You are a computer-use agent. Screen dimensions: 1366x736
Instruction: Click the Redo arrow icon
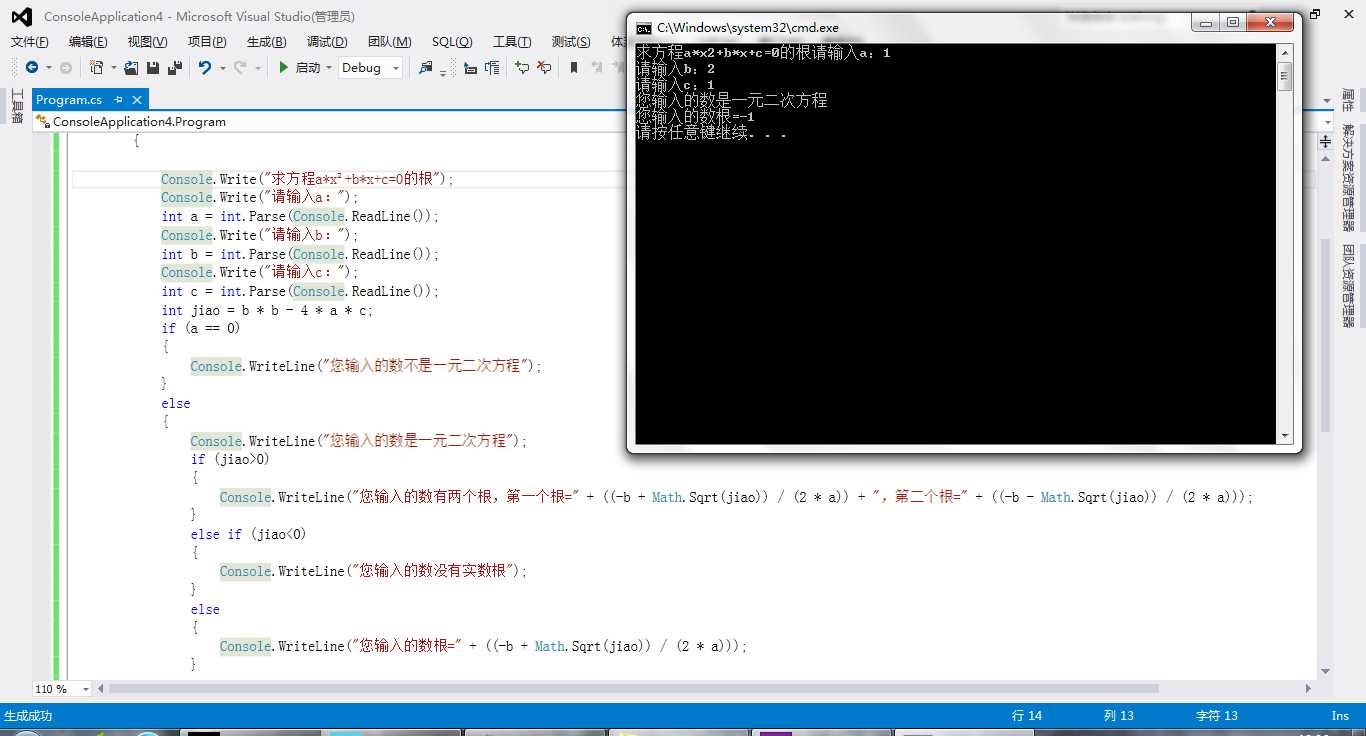click(x=240, y=67)
